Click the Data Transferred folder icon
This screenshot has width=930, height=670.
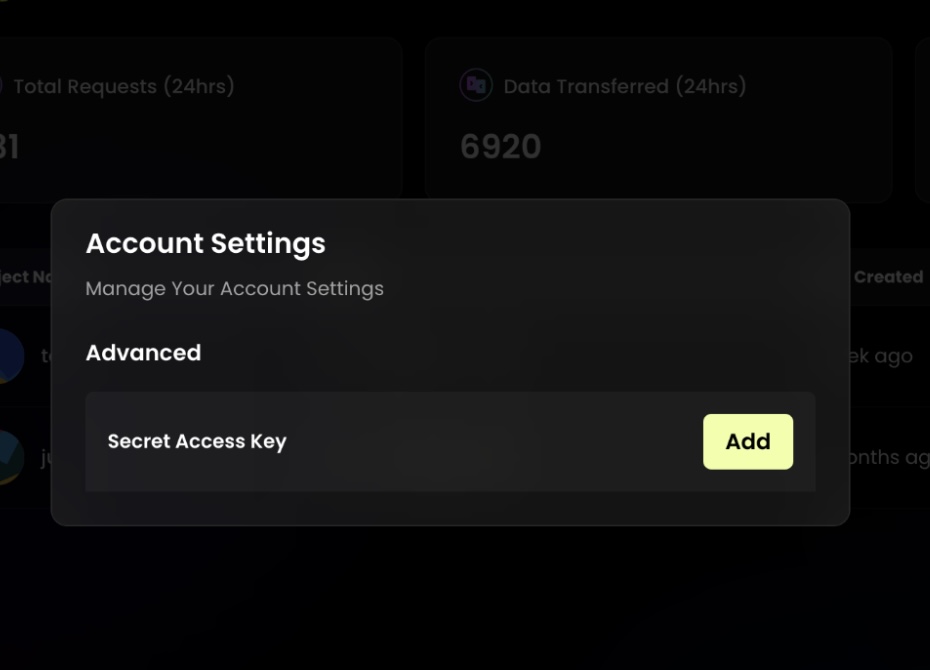[x=476, y=85]
